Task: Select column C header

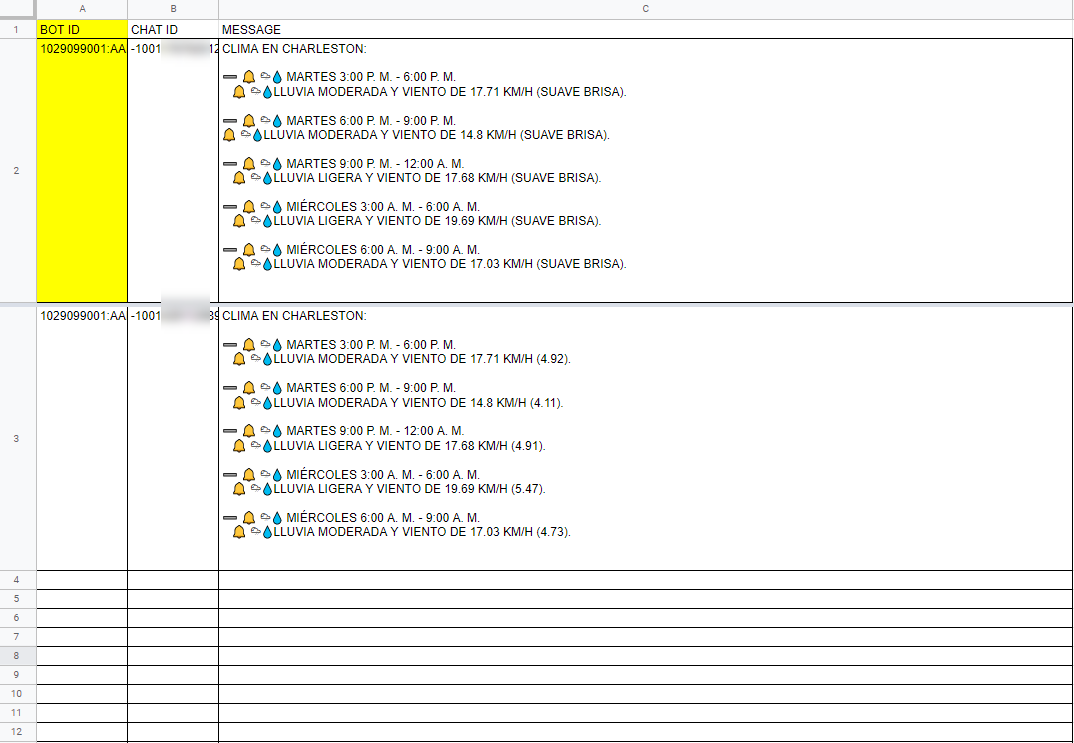Action: coord(646,10)
